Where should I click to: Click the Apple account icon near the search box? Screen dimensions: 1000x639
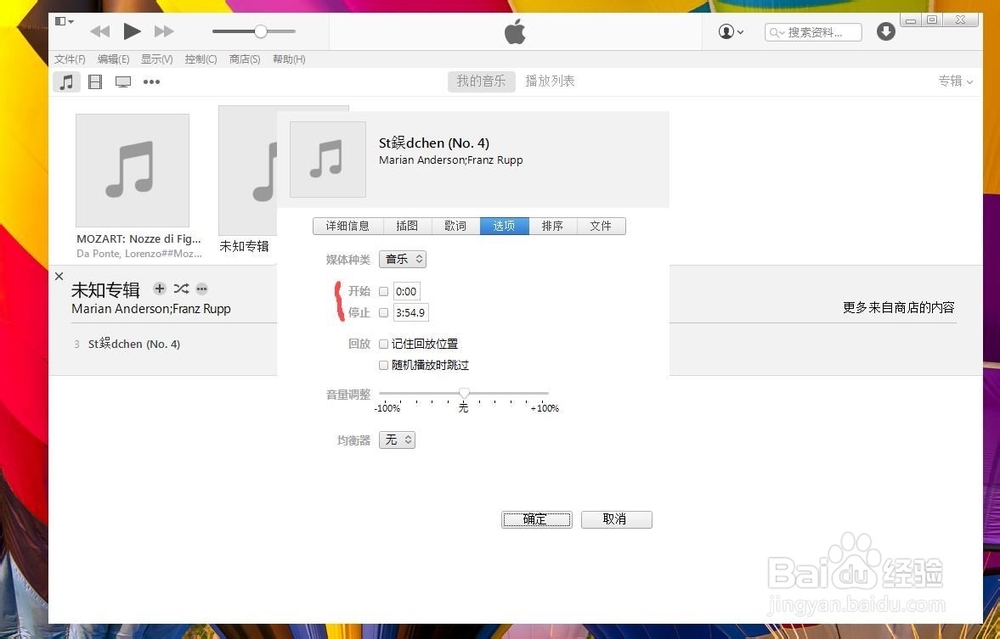[x=729, y=31]
